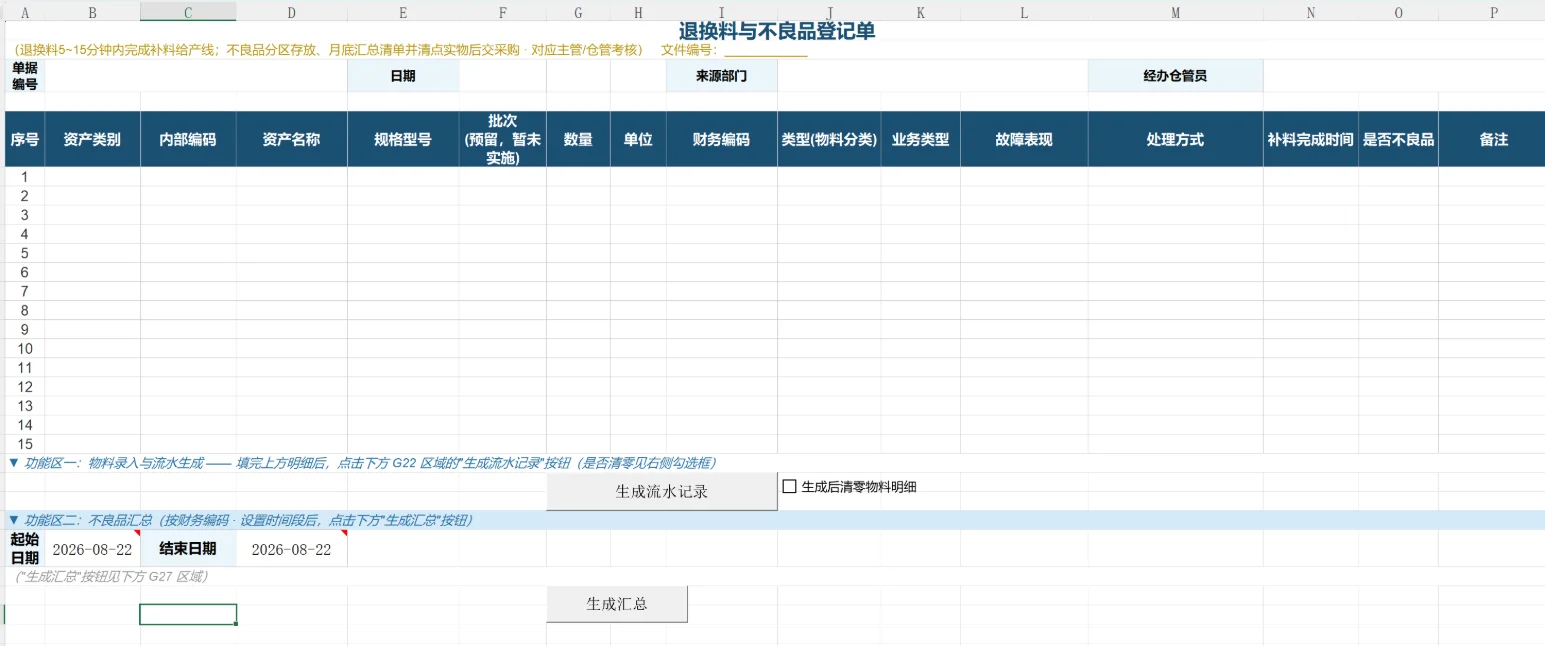Click the 文件编号 label
This screenshot has height=646, width=1545.
(689, 50)
